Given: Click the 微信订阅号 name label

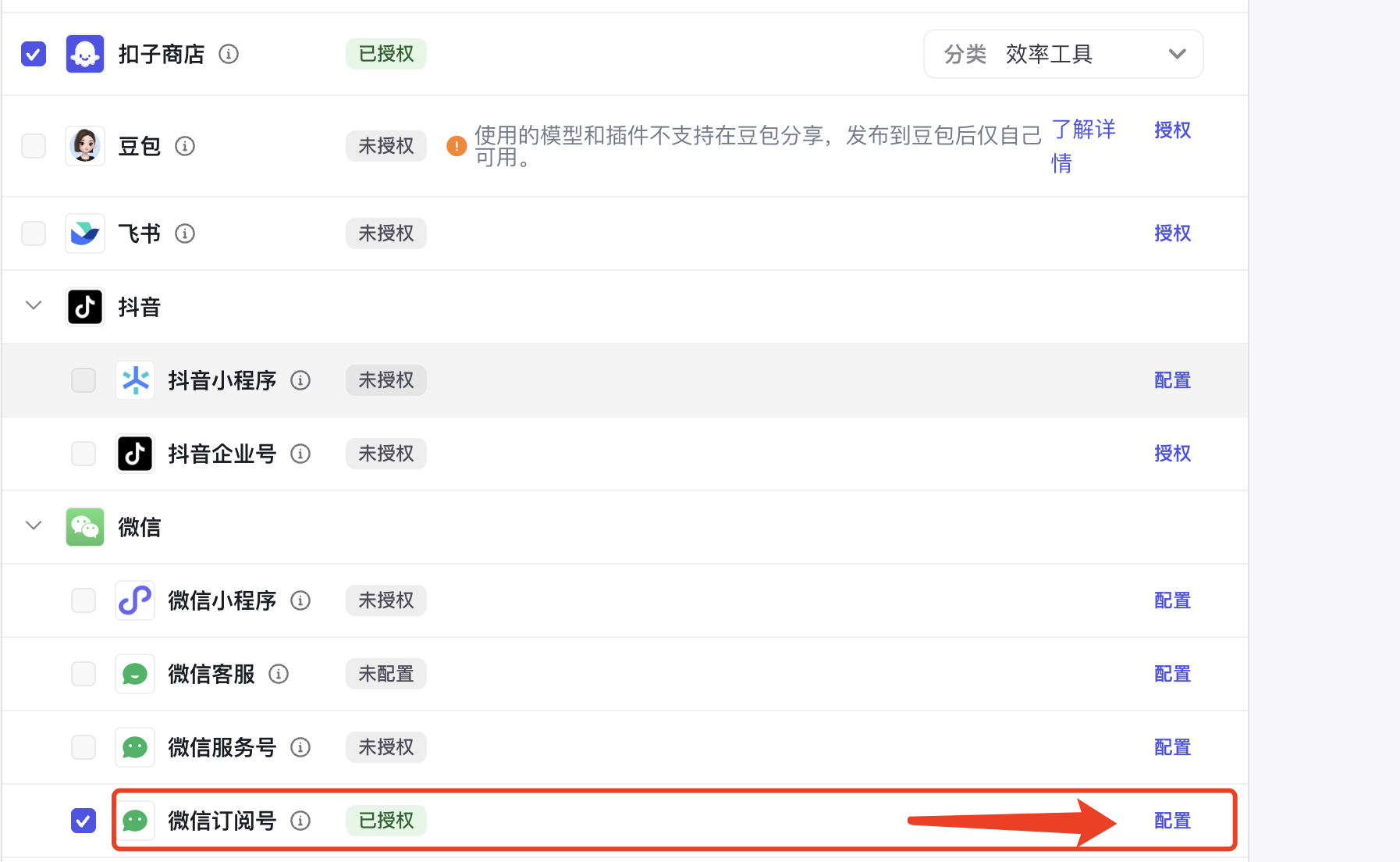Looking at the screenshot, I should tap(222, 821).
